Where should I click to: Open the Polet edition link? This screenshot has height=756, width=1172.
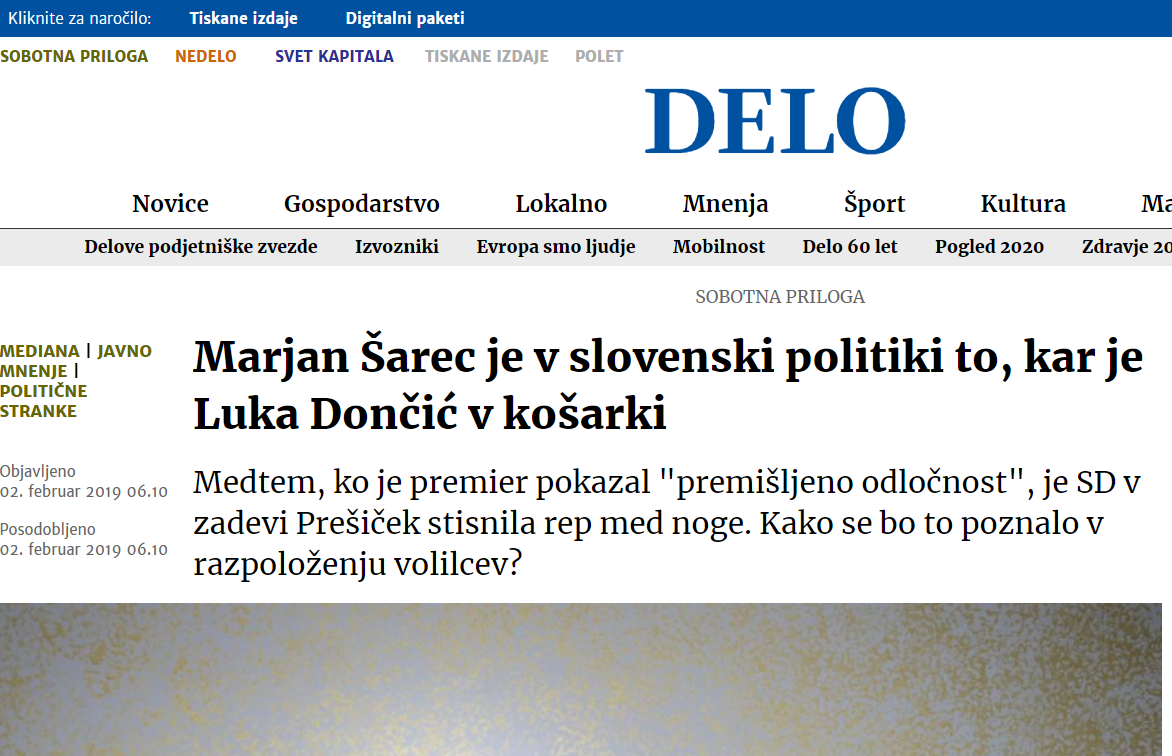click(599, 56)
